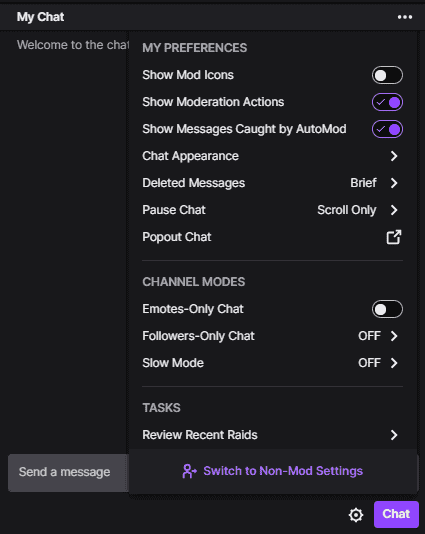Click the three-dot menu in My Chat header
The width and height of the screenshot is (425, 534).
pyautogui.click(x=405, y=17)
